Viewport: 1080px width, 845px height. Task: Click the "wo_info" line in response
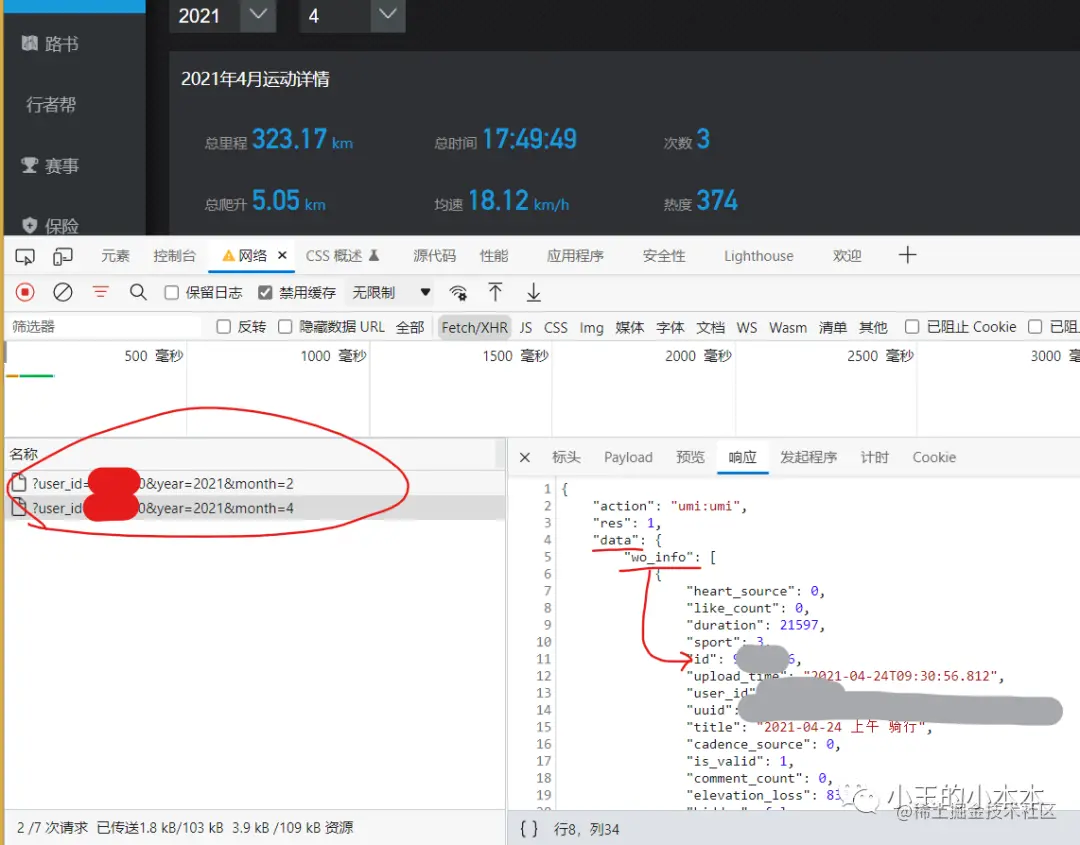669,557
